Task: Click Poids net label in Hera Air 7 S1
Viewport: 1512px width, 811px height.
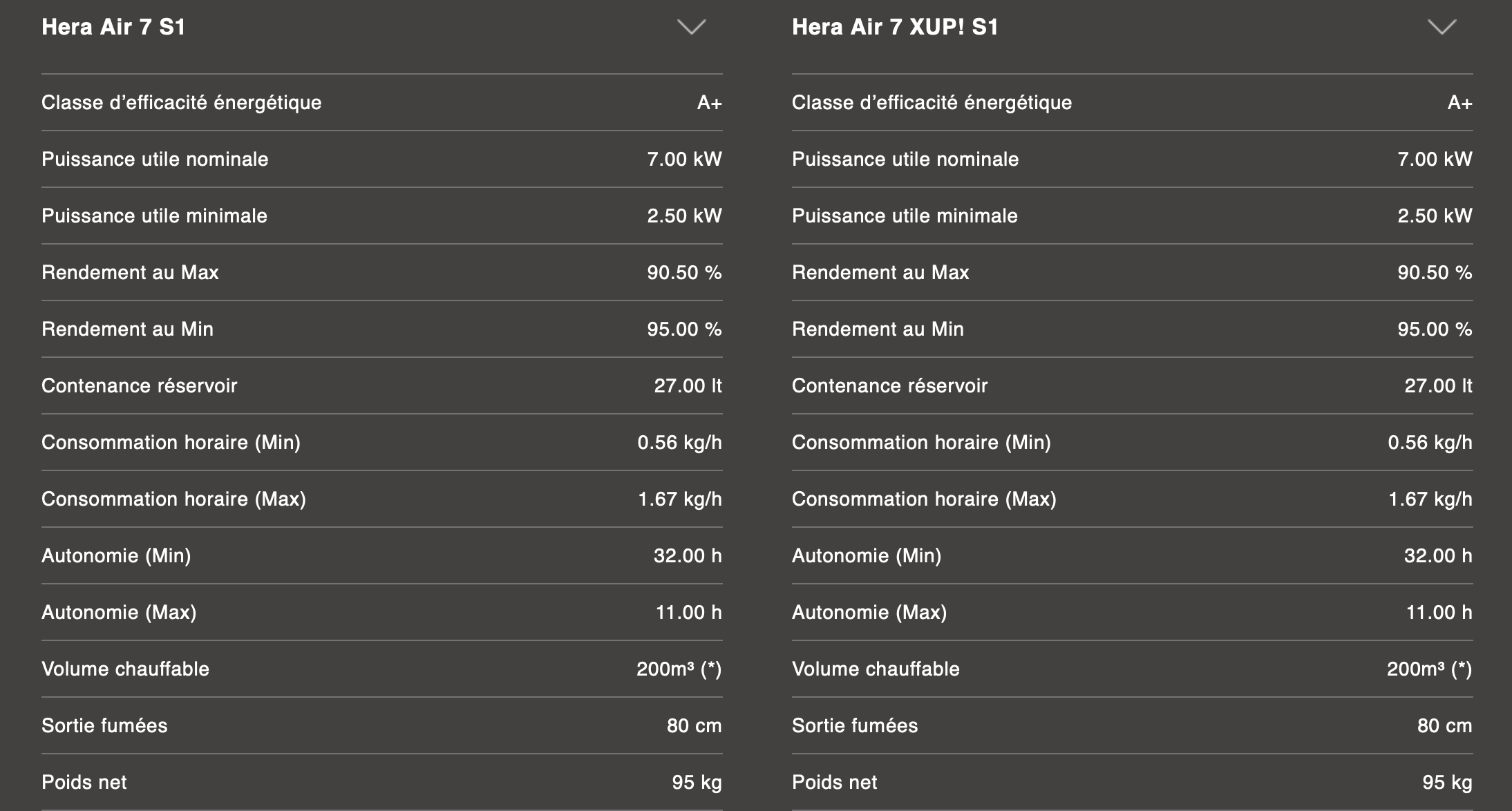Action: click(x=84, y=783)
